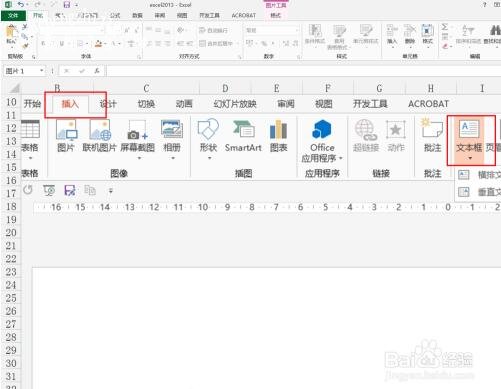Open 排序和筛选 sort and filter
The image size is (501, 389).
point(468,35)
